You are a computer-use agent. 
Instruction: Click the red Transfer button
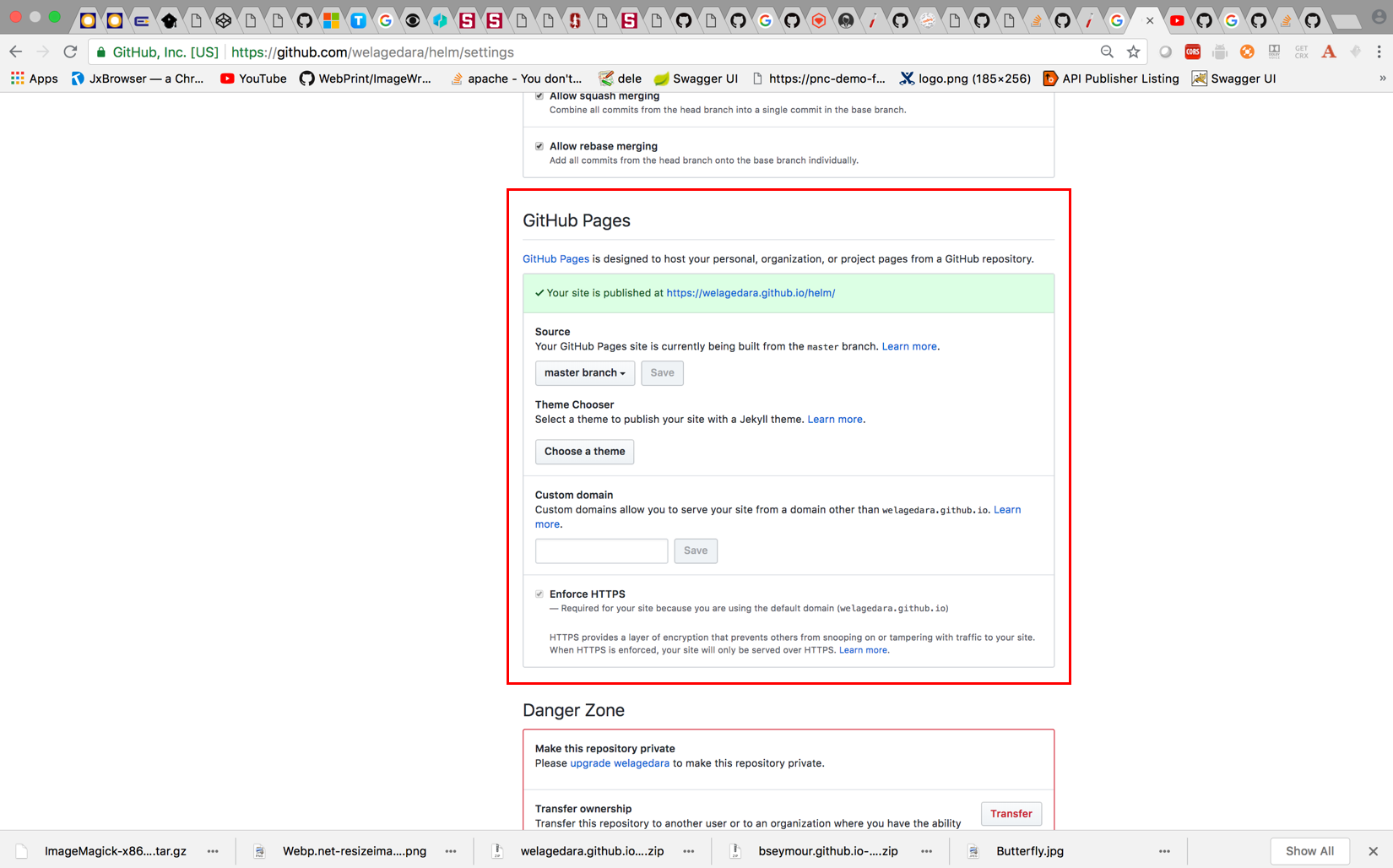click(1011, 814)
